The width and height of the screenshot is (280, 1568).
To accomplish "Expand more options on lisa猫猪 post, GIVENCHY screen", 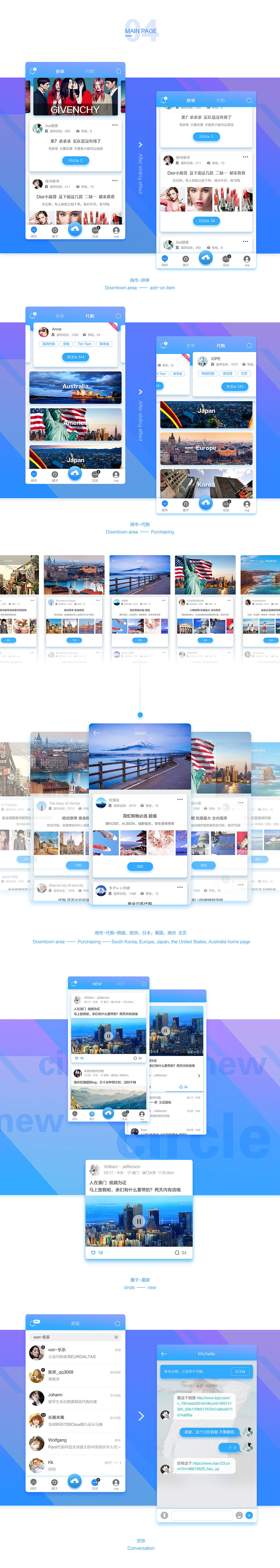I will 115,125.
